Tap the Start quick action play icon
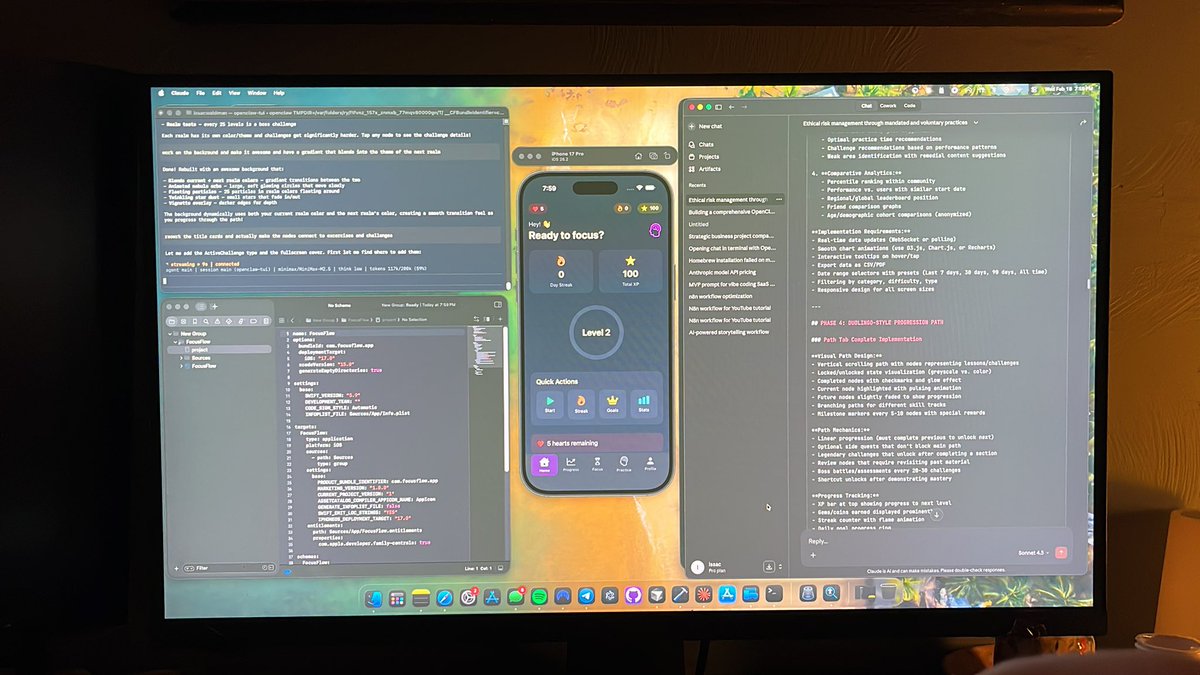Screen dimensions: 1200x675 tap(549, 400)
